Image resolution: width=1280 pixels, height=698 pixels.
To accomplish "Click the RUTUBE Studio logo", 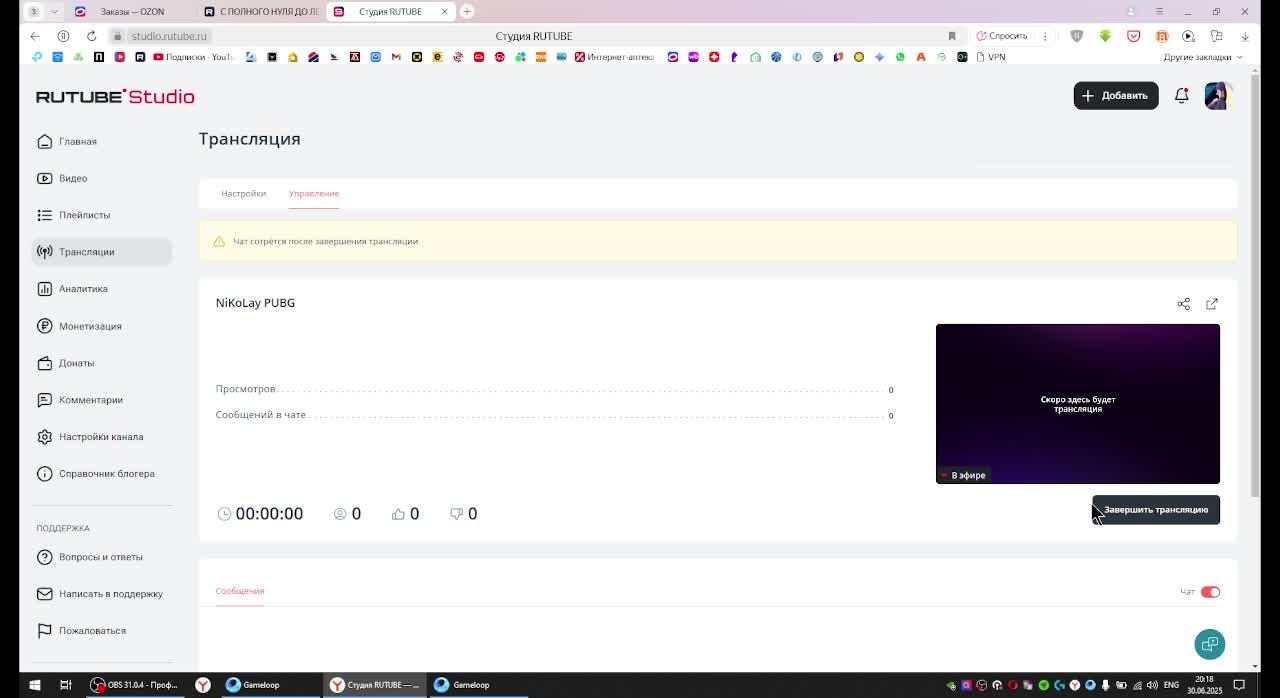I will [115, 97].
